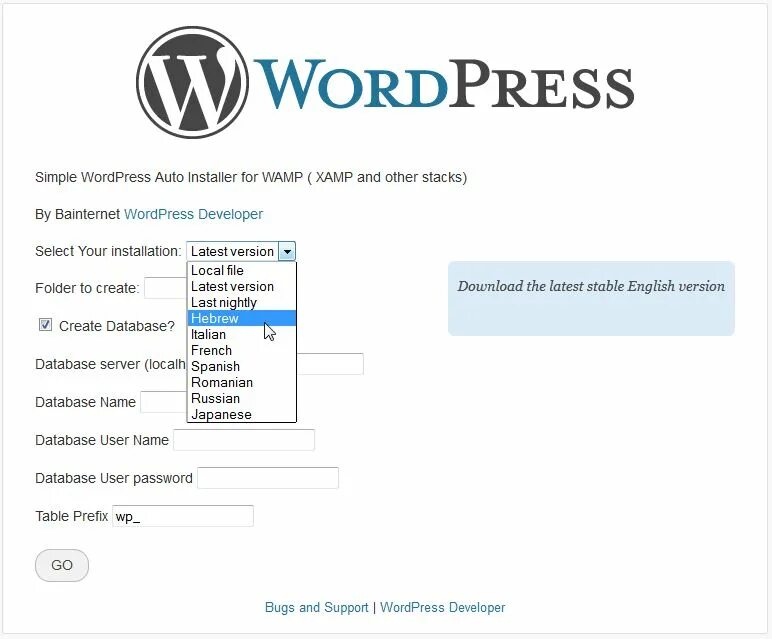Select 'Local file' from installation list
This screenshot has width=772, height=639.
(x=242, y=270)
